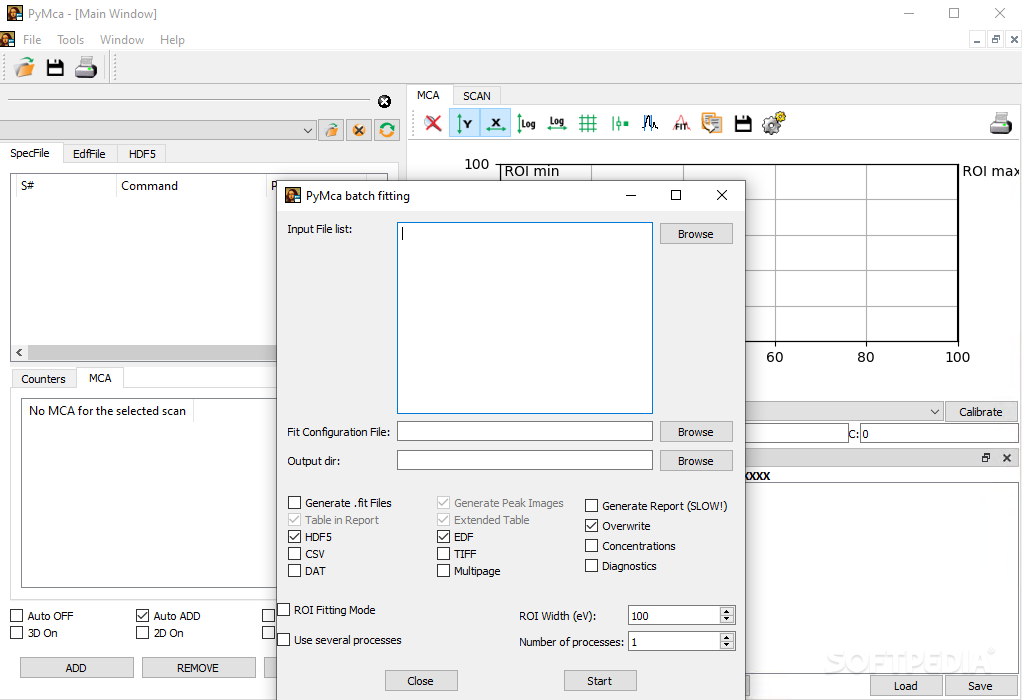Toggle Y autoscale icon

[x=464, y=123]
